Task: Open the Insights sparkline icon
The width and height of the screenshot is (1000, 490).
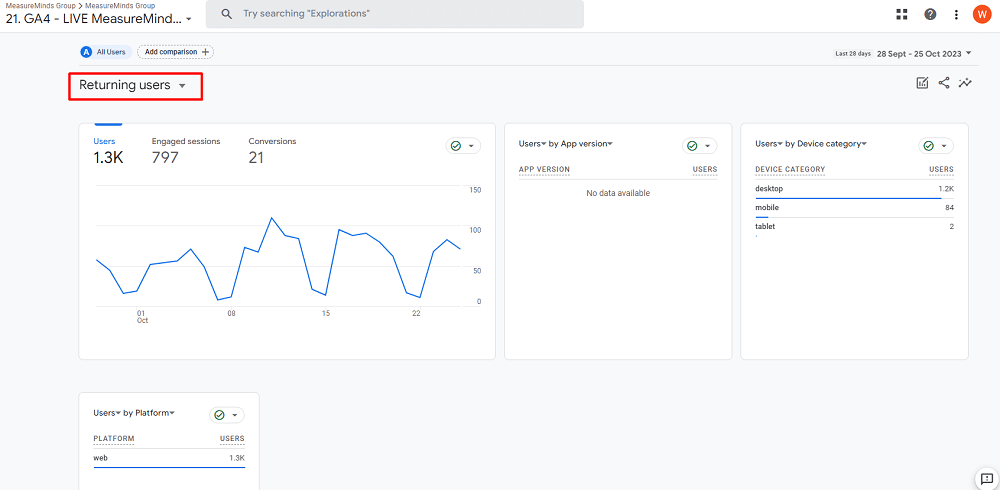Action: pos(966,83)
